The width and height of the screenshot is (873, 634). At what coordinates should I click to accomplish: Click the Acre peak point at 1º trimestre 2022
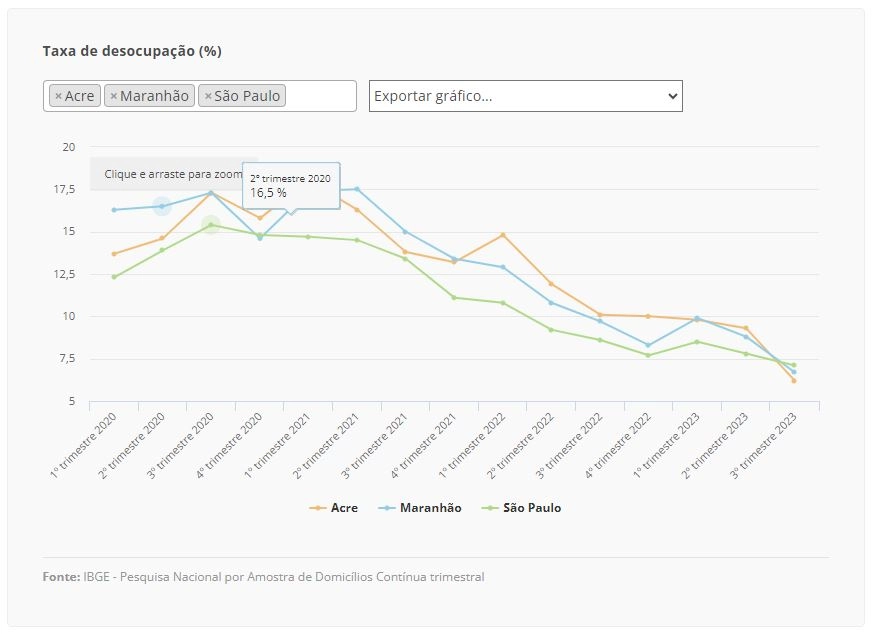click(x=503, y=235)
